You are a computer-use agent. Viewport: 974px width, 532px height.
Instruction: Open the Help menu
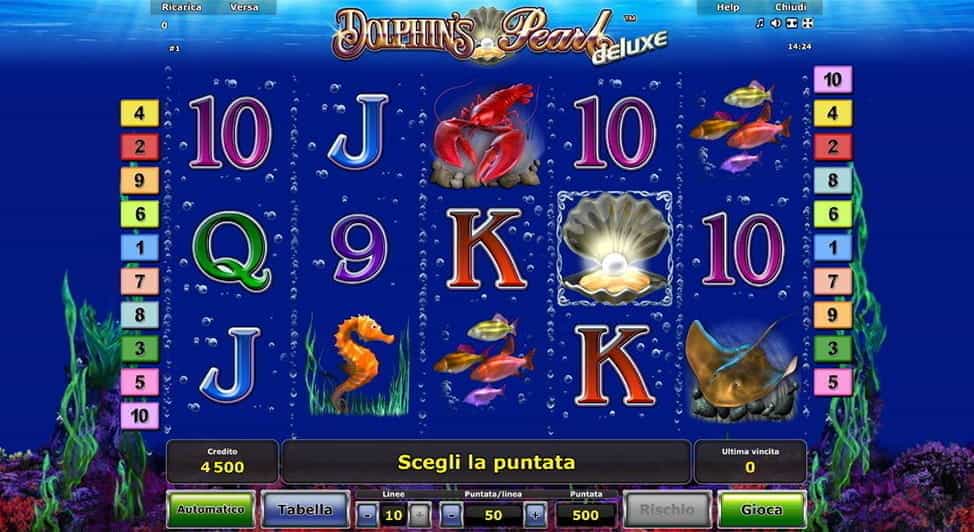(x=728, y=7)
